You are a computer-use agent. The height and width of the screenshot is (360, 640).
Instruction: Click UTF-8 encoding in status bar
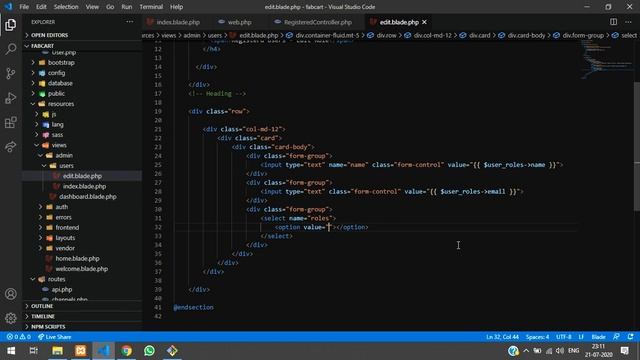coord(564,337)
